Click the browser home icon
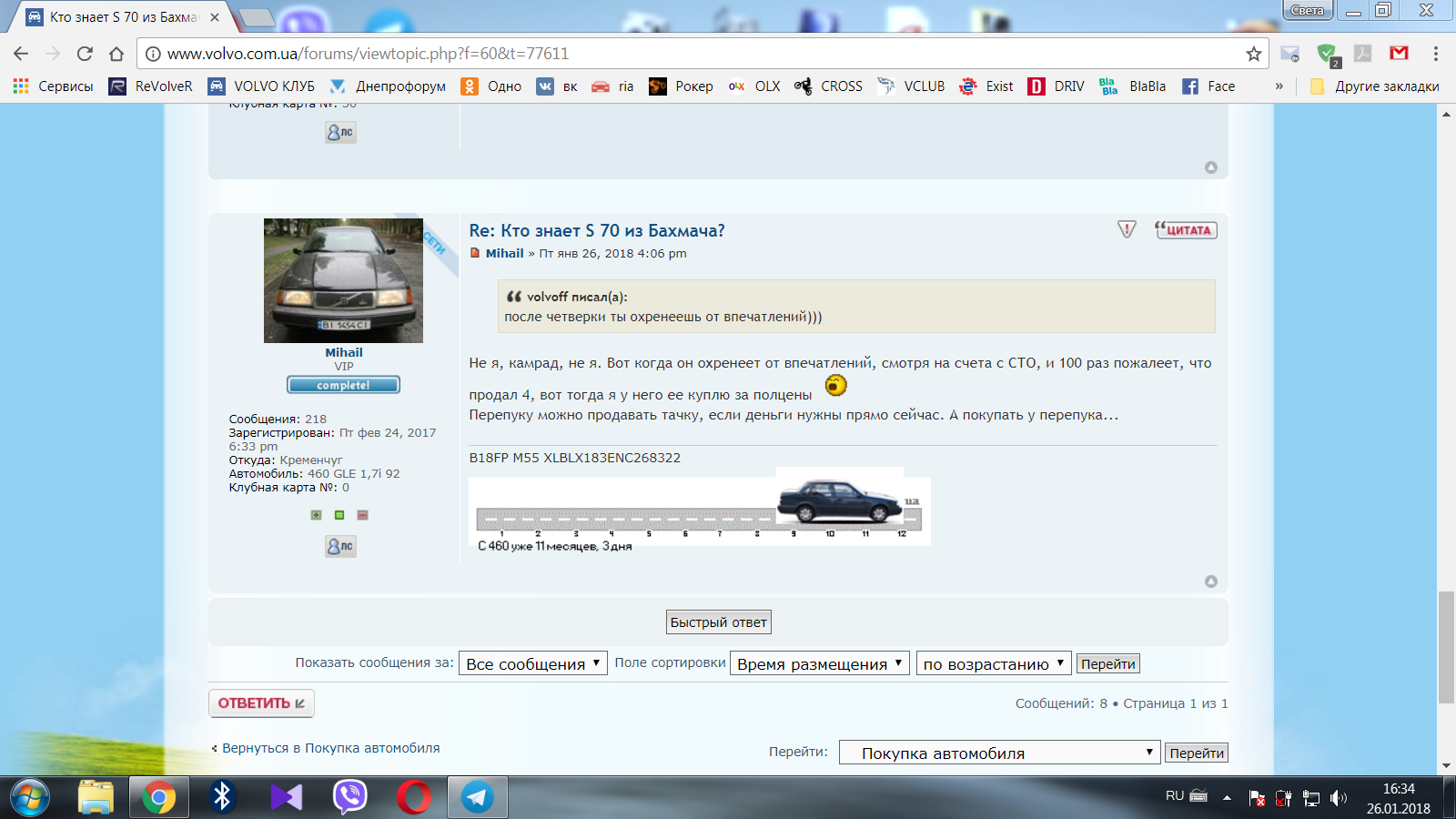 click(x=116, y=54)
